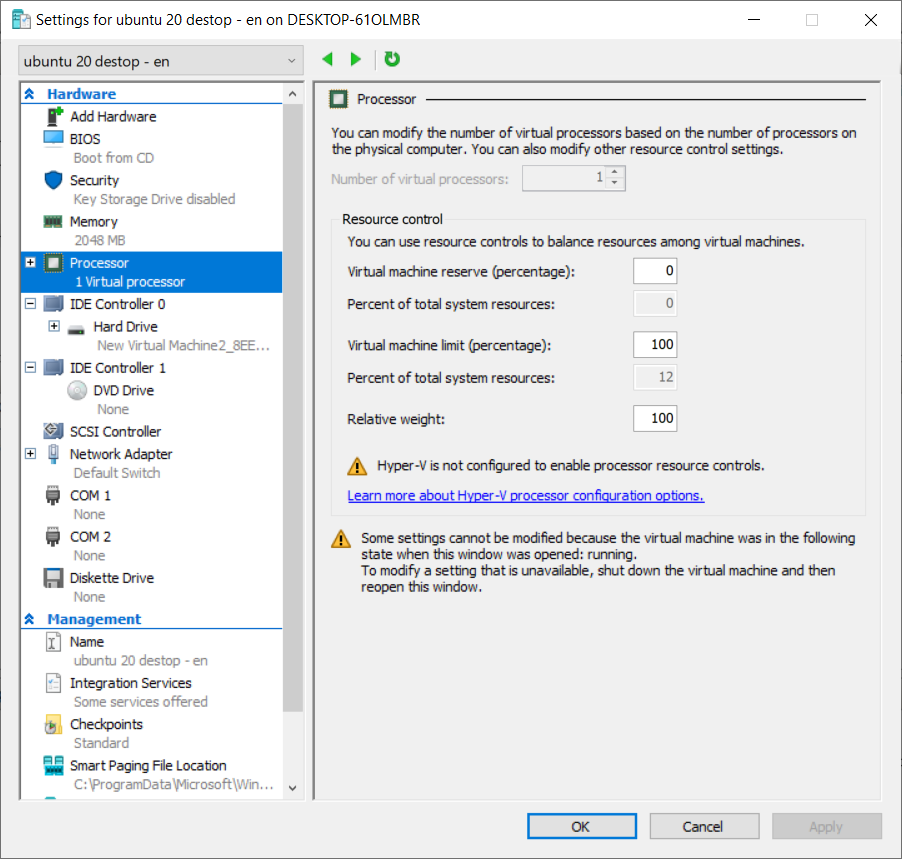Refresh settings with the green refresh icon
902x859 pixels.
click(x=392, y=59)
